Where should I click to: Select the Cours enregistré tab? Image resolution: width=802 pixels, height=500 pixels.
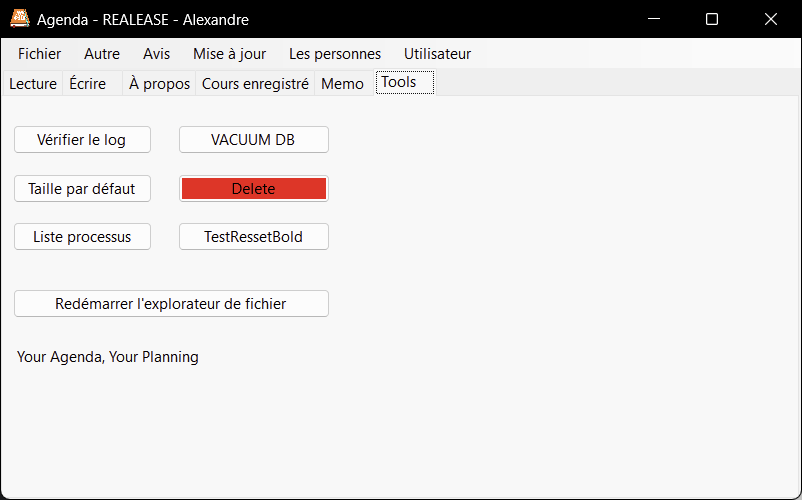click(x=255, y=84)
